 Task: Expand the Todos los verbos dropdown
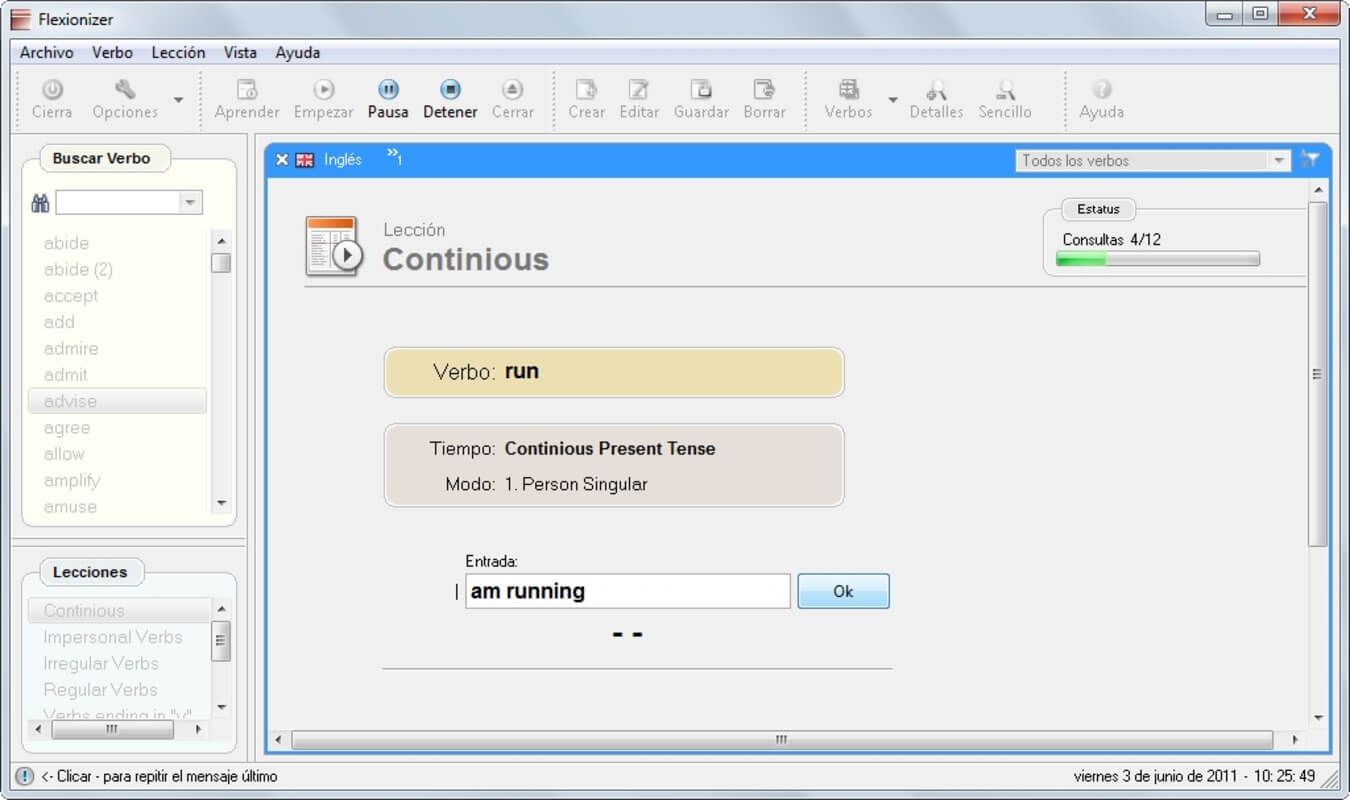[x=1279, y=161]
